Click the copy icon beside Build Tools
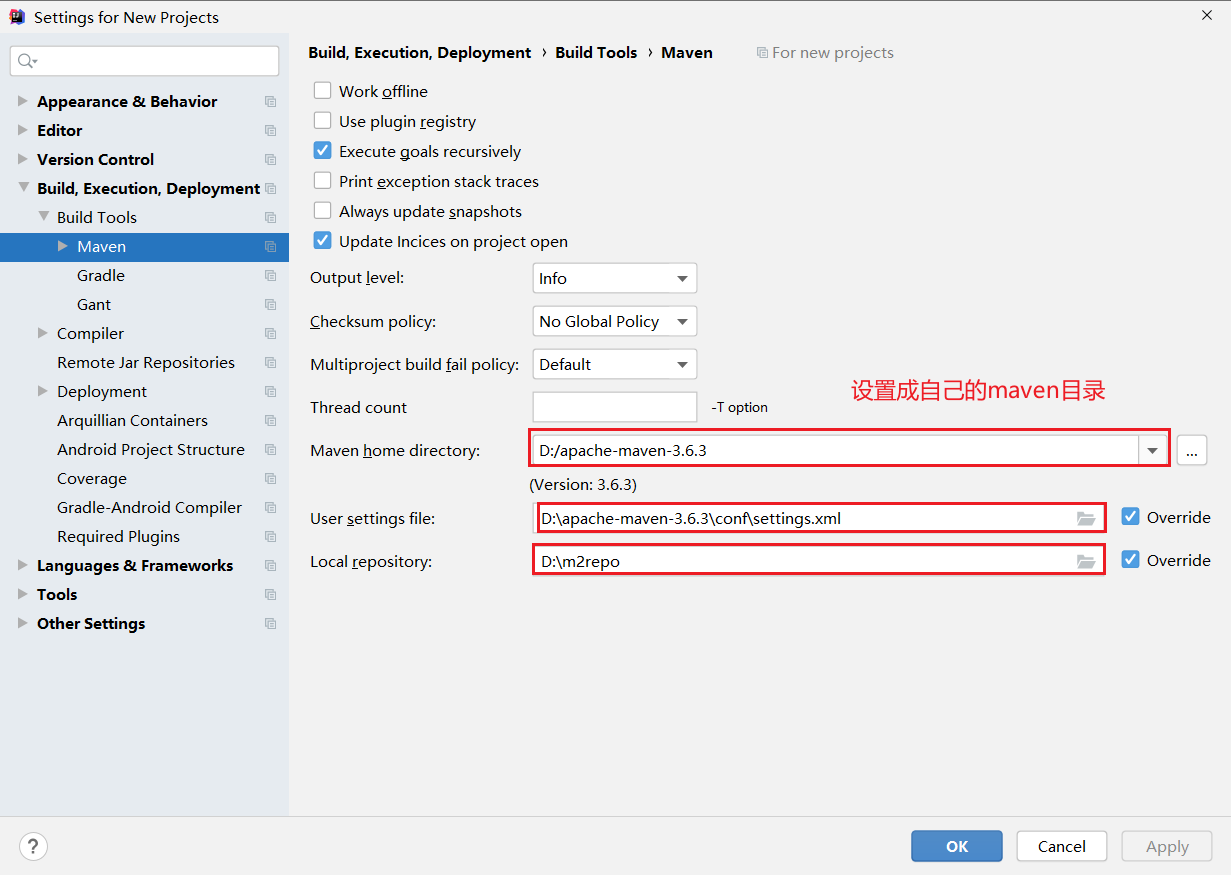Viewport: 1231px width, 875px height. 270,217
